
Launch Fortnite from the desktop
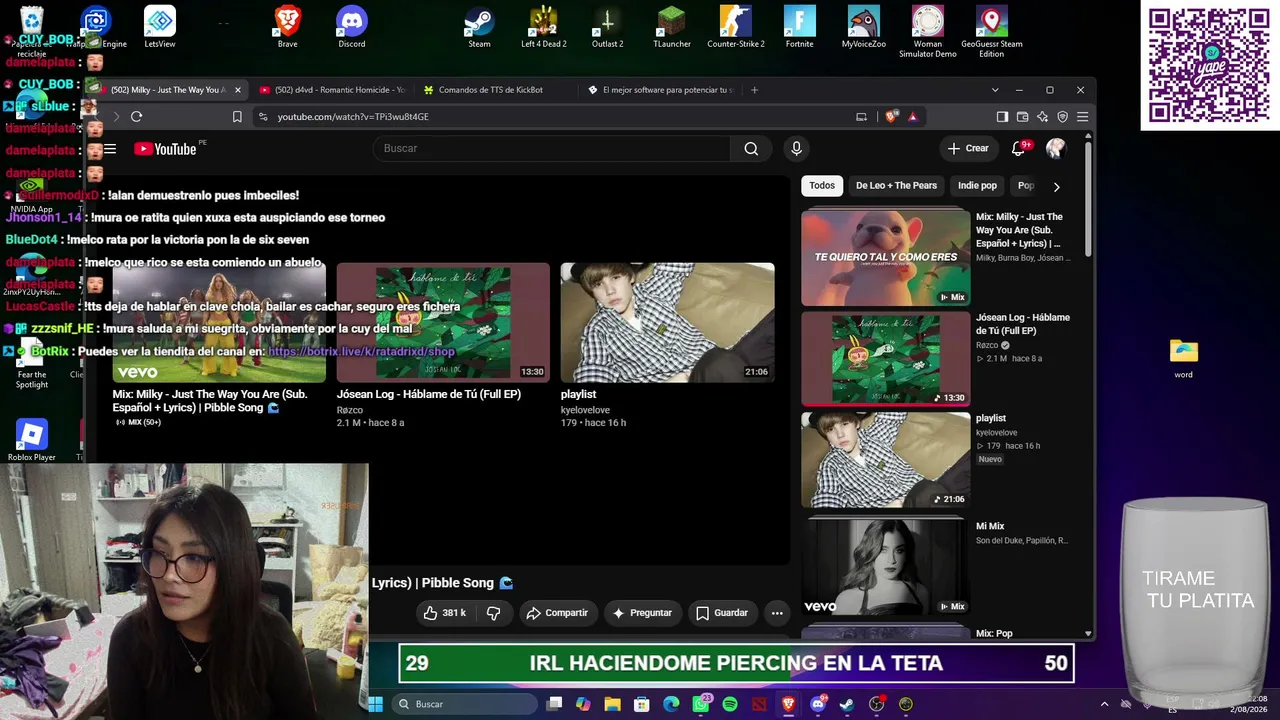click(799, 28)
